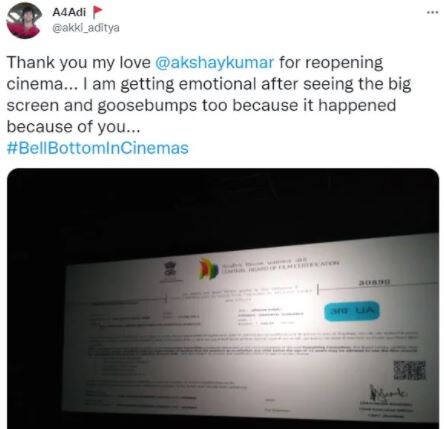This screenshot has height=429, width=444.
Task: Click the QR code in the certificate photo
Action: point(409,370)
